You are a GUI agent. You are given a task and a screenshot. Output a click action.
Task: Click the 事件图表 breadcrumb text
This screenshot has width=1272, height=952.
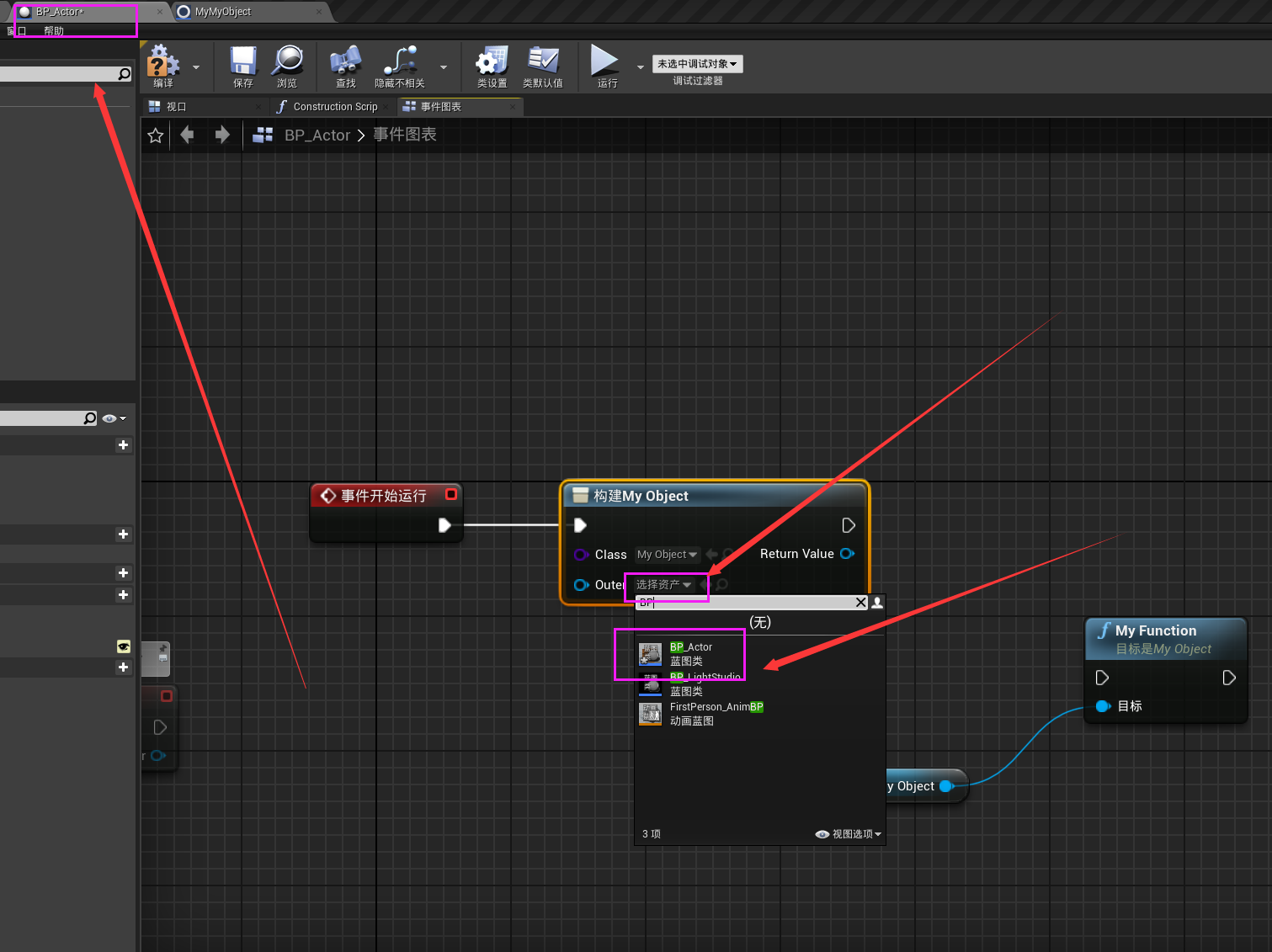point(405,135)
